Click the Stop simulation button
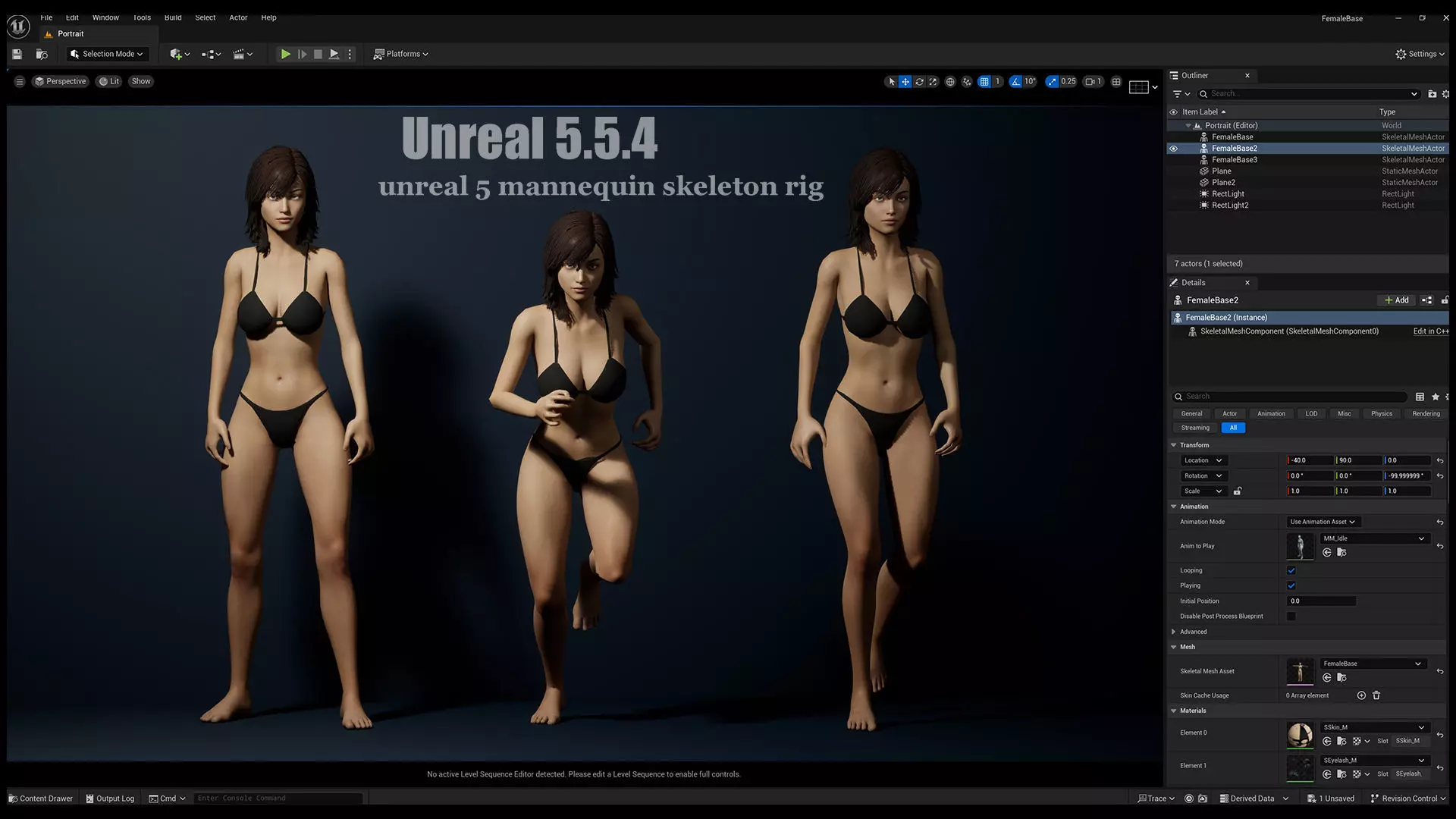1456x819 pixels. [318, 54]
